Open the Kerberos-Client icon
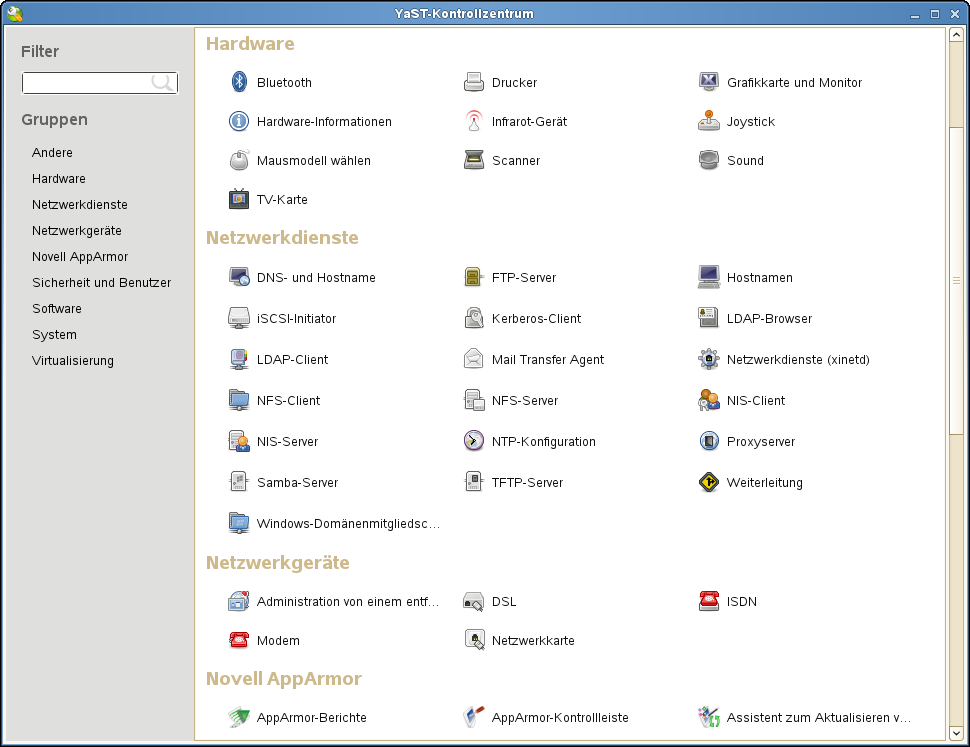The image size is (970, 747). pyautogui.click(x=474, y=318)
